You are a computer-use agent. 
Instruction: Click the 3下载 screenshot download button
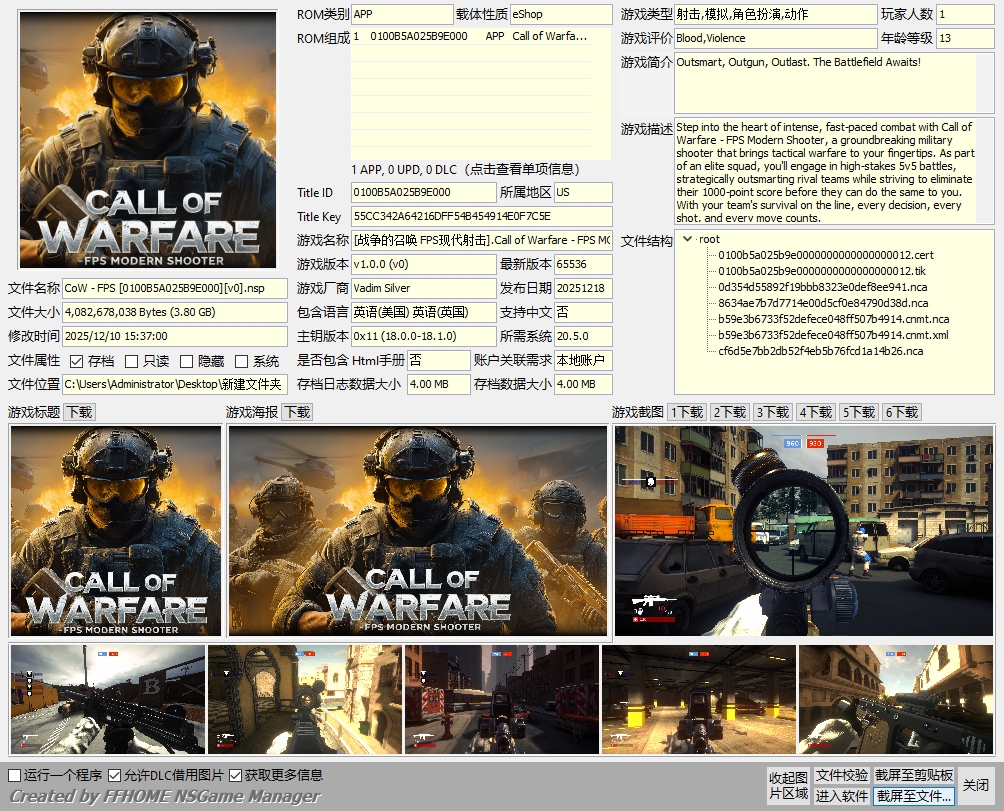tap(773, 412)
